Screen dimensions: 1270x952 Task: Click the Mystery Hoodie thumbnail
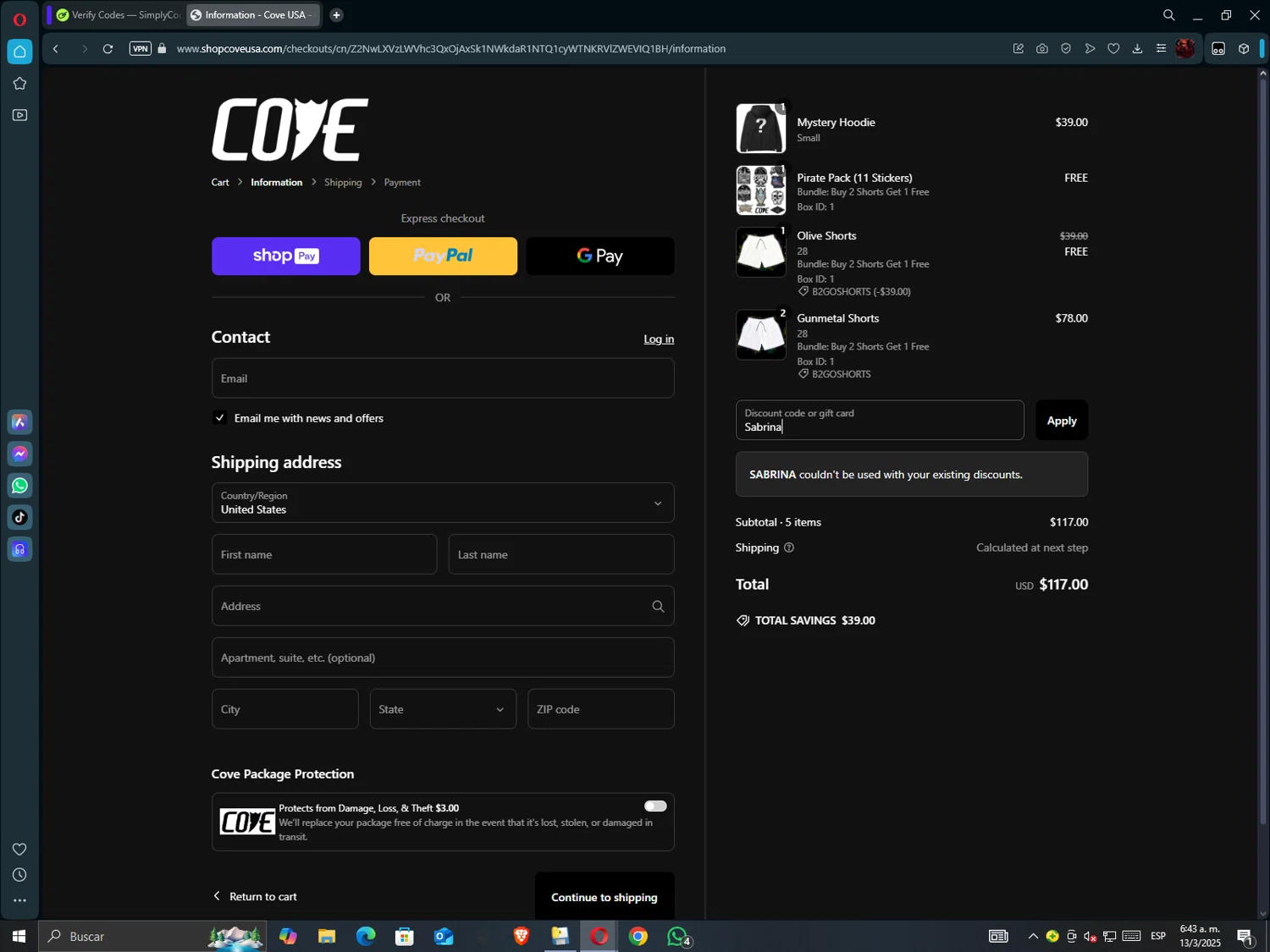click(x=761, y=129)
